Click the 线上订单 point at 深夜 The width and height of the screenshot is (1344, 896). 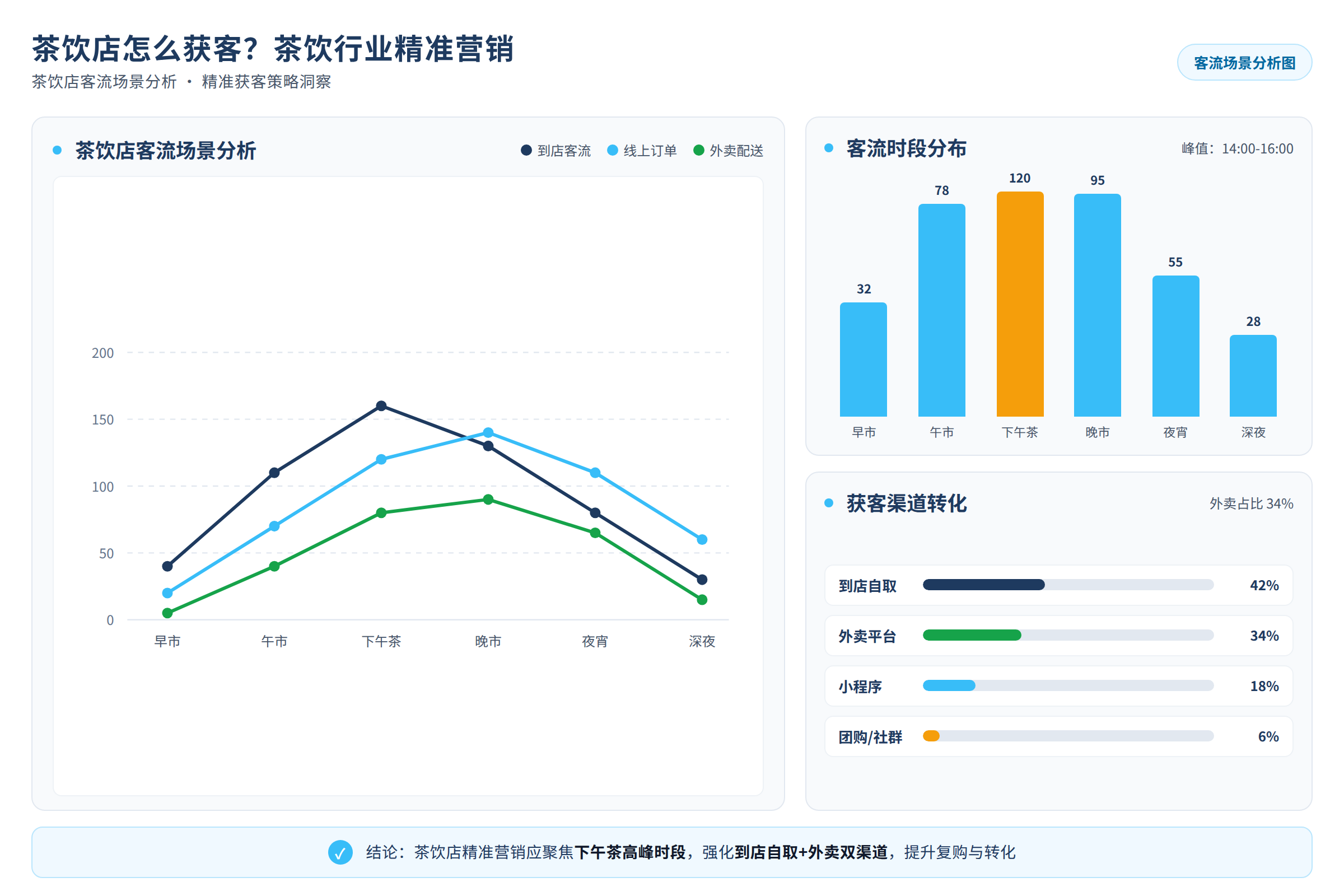click(x=702, y=539)
